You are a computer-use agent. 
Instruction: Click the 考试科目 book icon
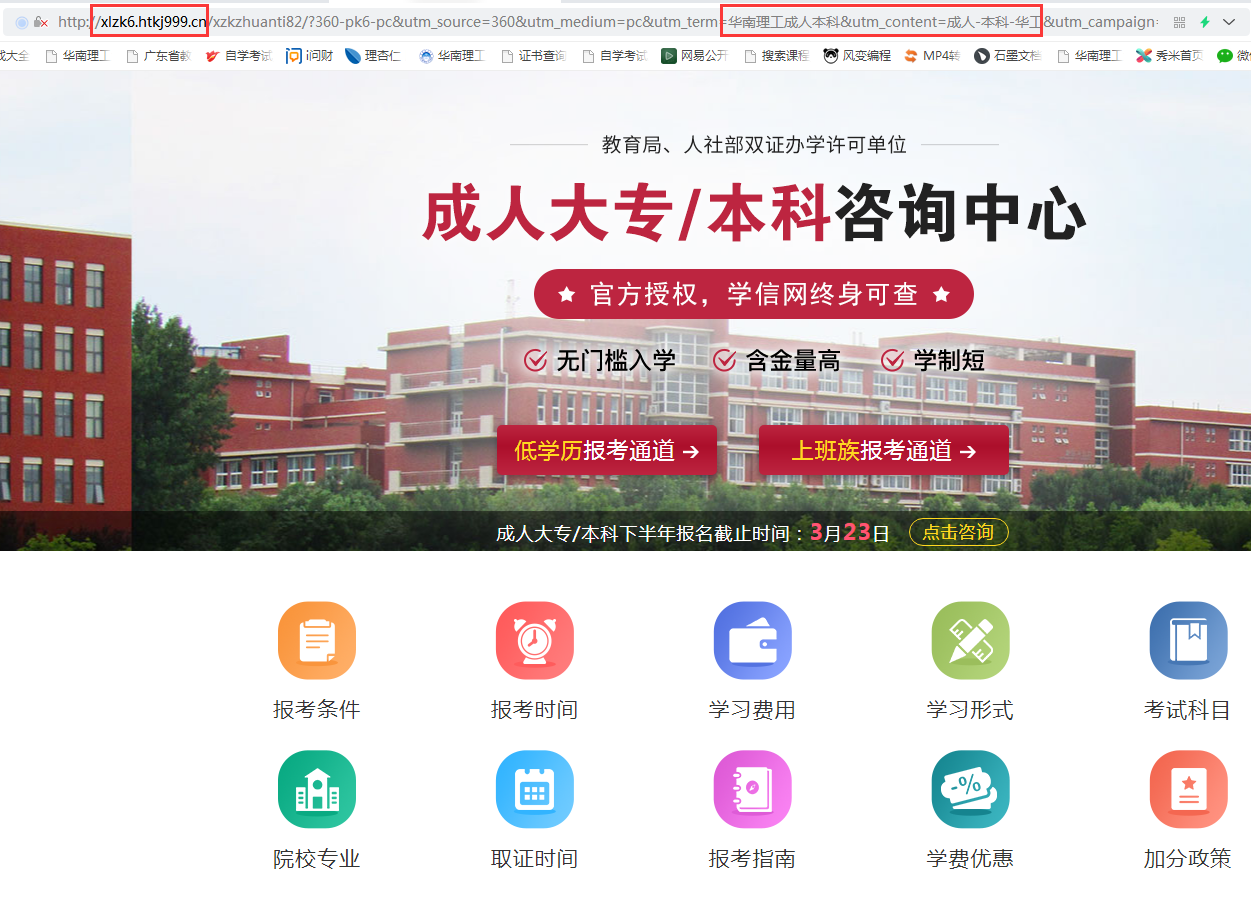(1188, 641)
